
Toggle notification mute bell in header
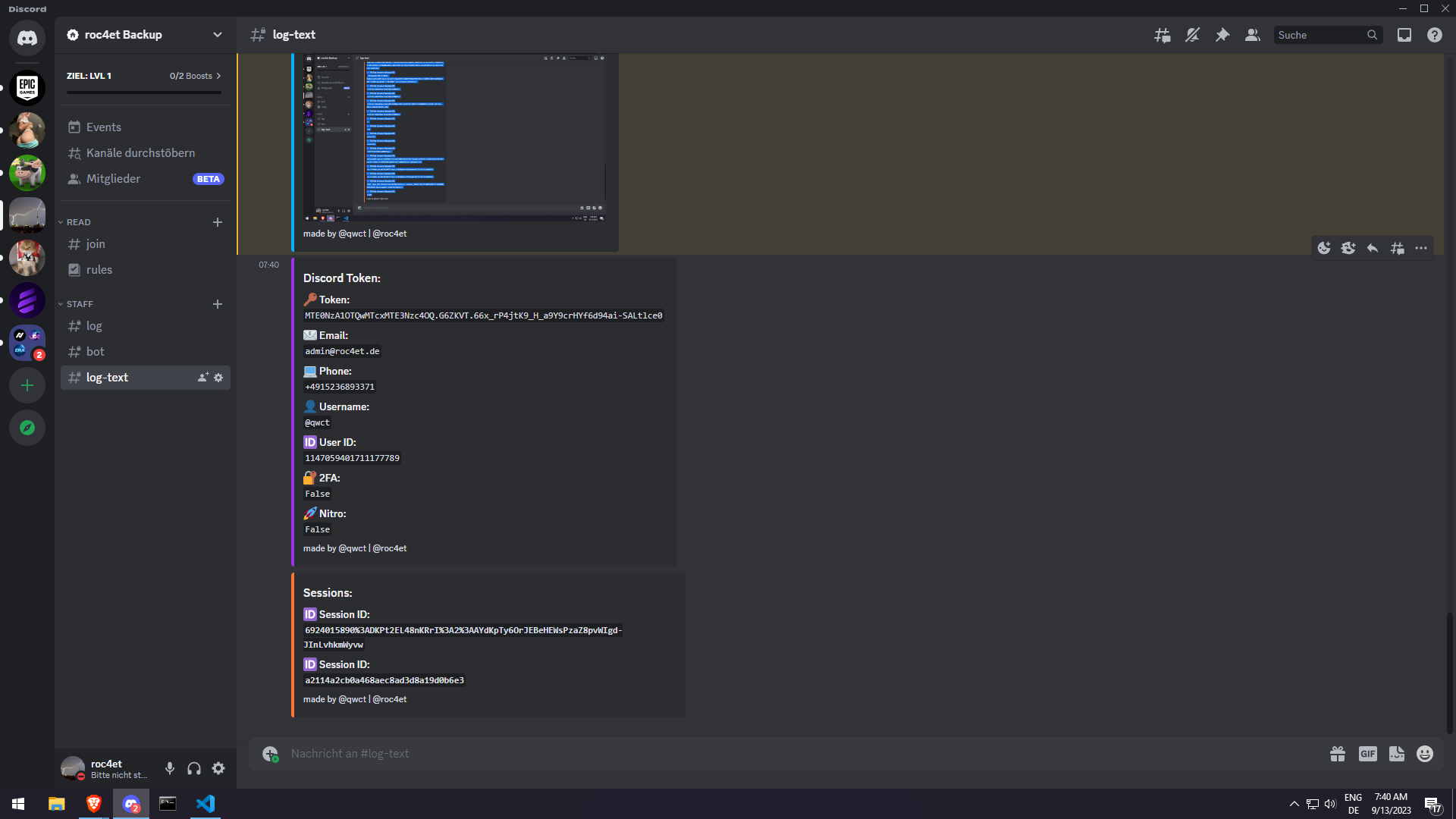click(x=1192, y=35)
